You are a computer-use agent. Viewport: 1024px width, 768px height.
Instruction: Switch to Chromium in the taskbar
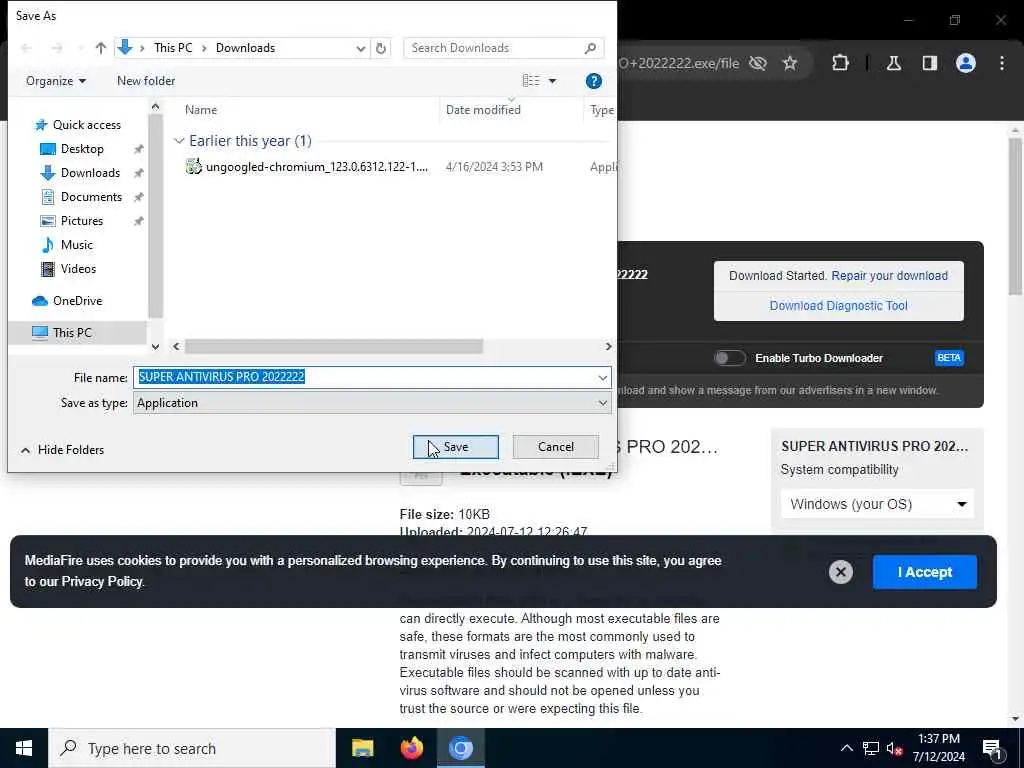460,748
